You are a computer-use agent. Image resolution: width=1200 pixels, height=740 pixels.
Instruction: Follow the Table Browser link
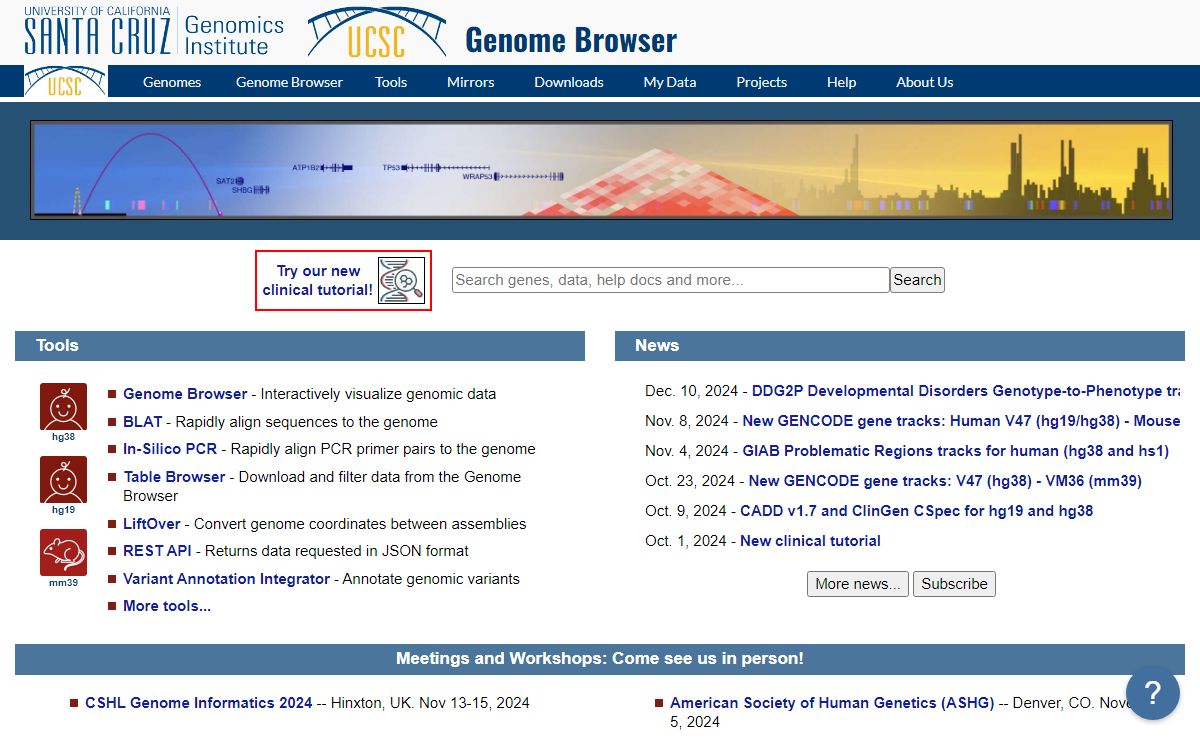[x=174, y=477]
